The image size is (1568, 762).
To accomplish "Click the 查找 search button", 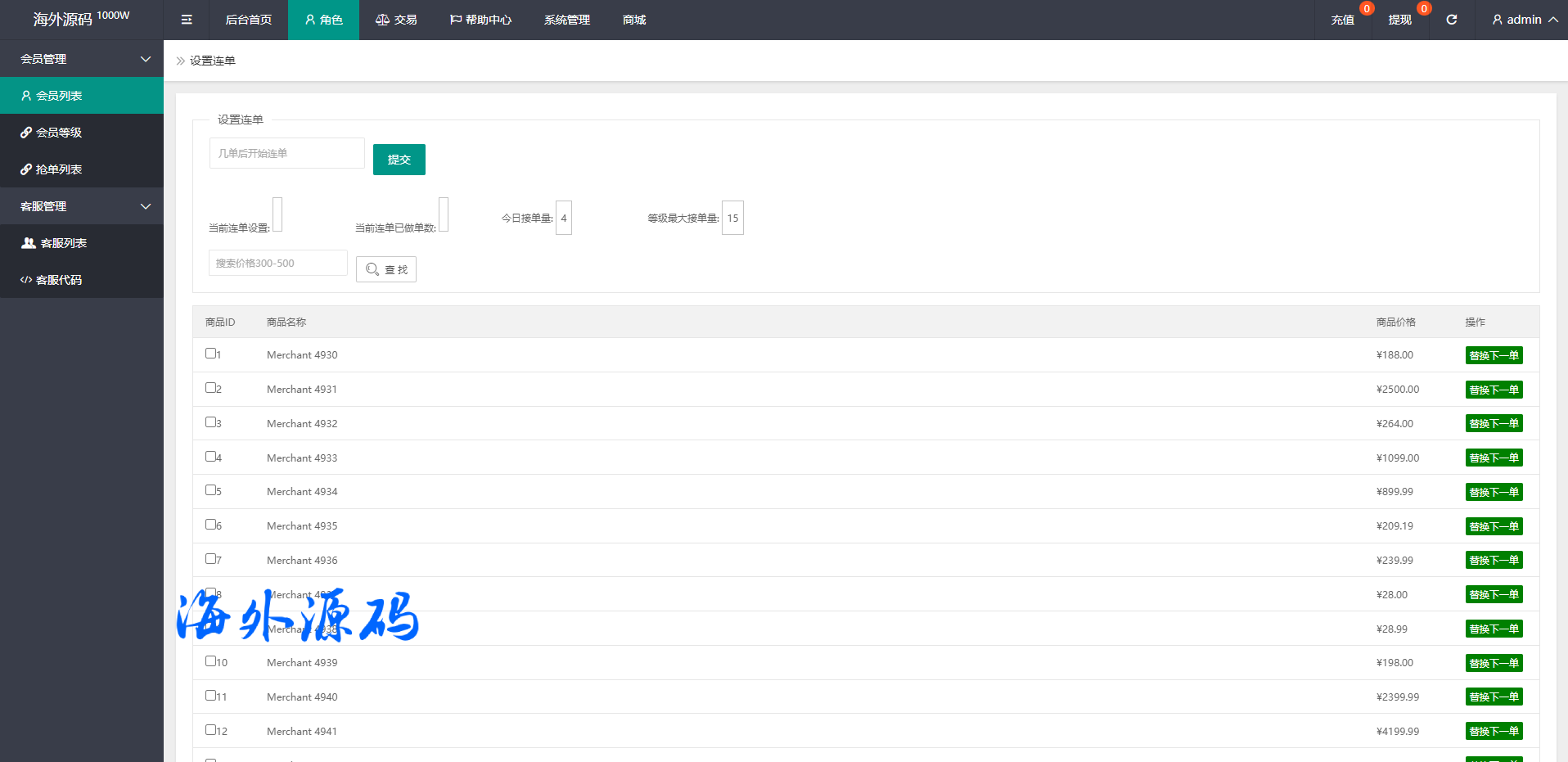I will (x=386, y=269).
